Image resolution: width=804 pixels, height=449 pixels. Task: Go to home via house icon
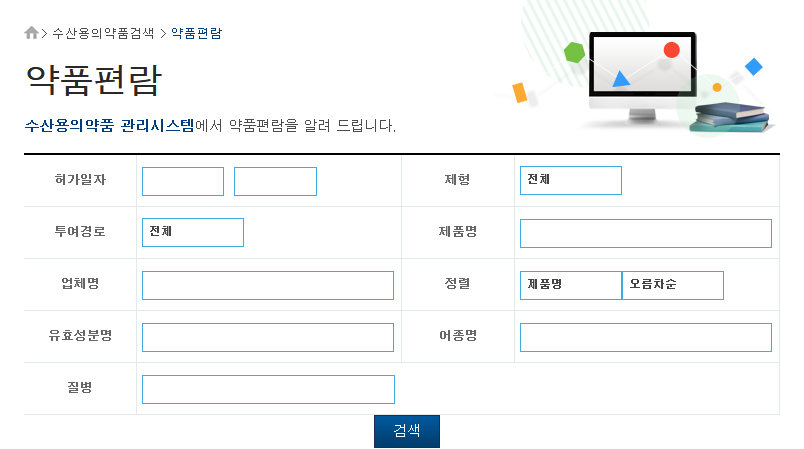pos(31,33)
